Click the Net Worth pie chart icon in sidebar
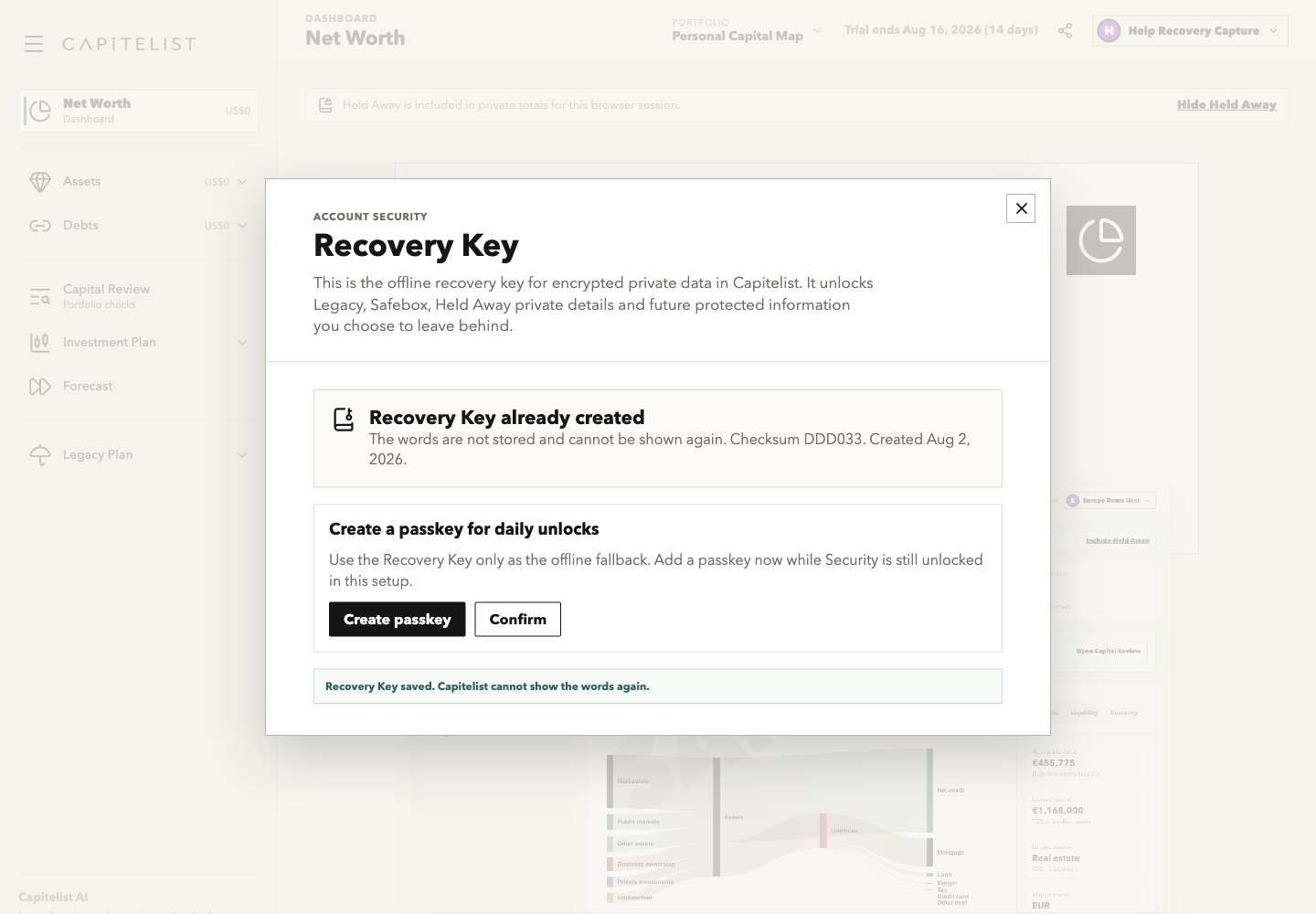Viewport: 1316px width, 914px height. (x=39, y=111)
